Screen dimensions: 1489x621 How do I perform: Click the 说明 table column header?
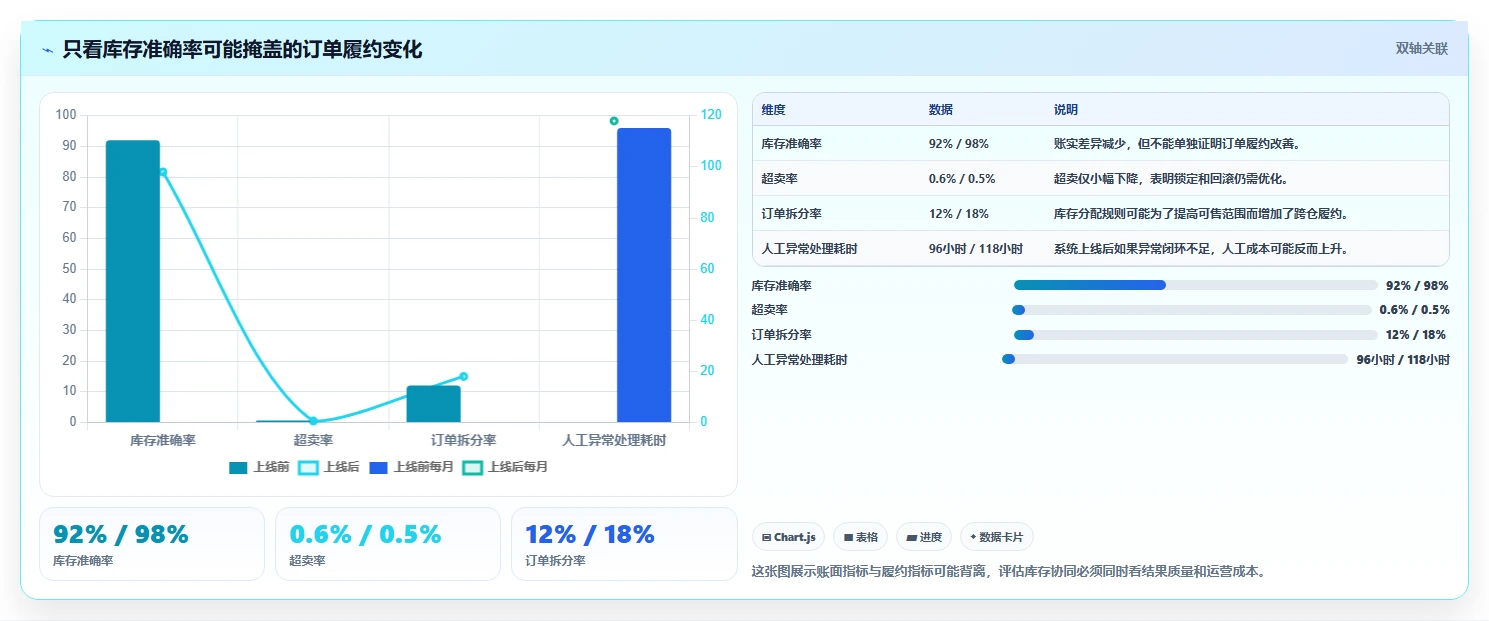(1066, 110)
